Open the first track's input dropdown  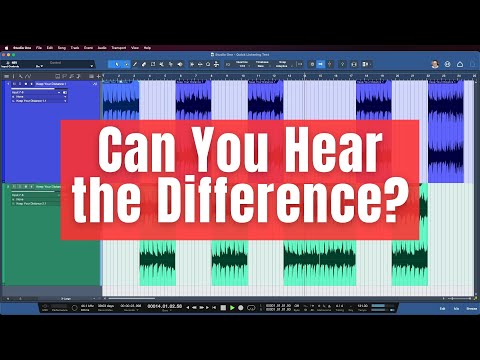pos(37,92)
